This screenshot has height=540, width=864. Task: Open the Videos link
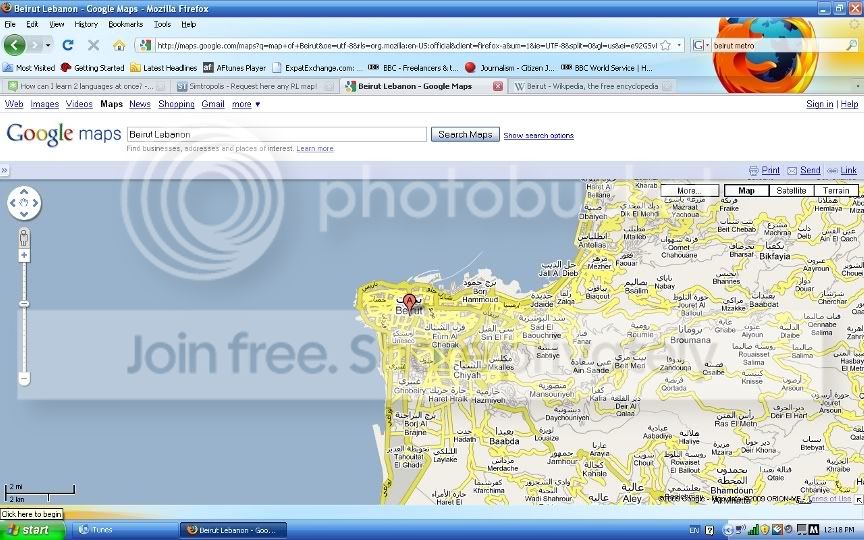(79, 104)
